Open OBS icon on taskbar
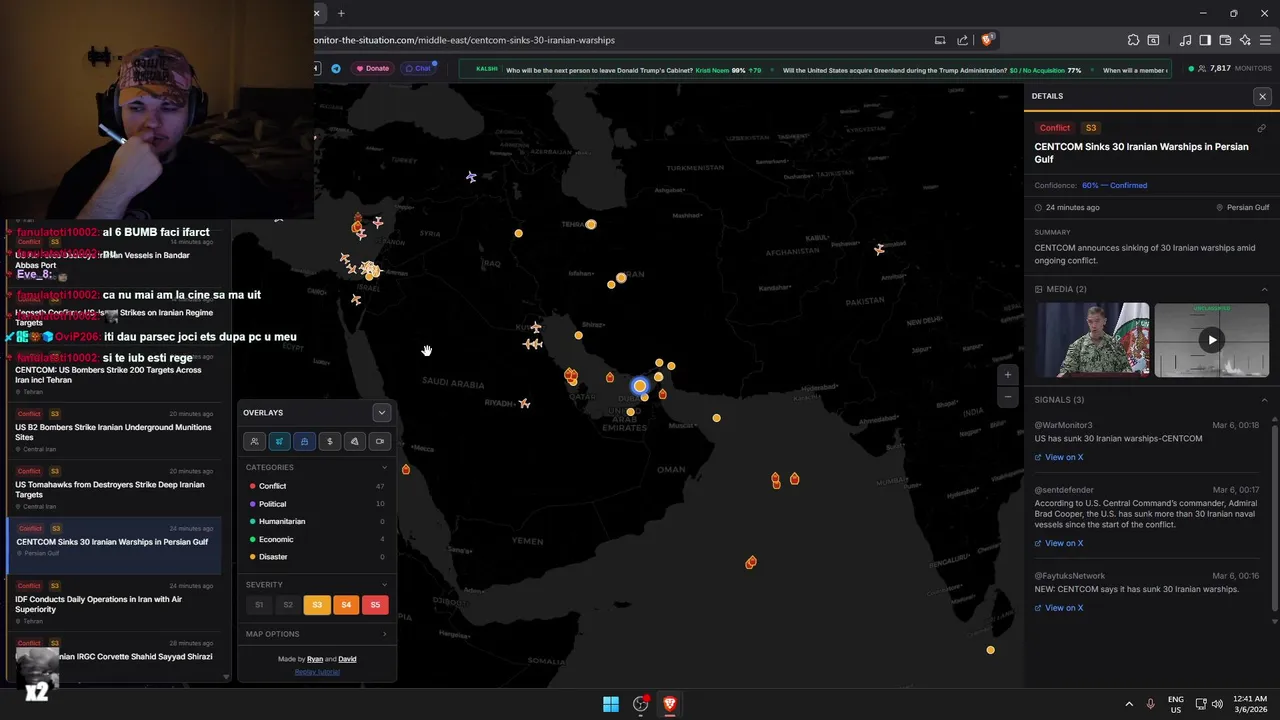The image size is (1280, 720). [x=641, y=704]
